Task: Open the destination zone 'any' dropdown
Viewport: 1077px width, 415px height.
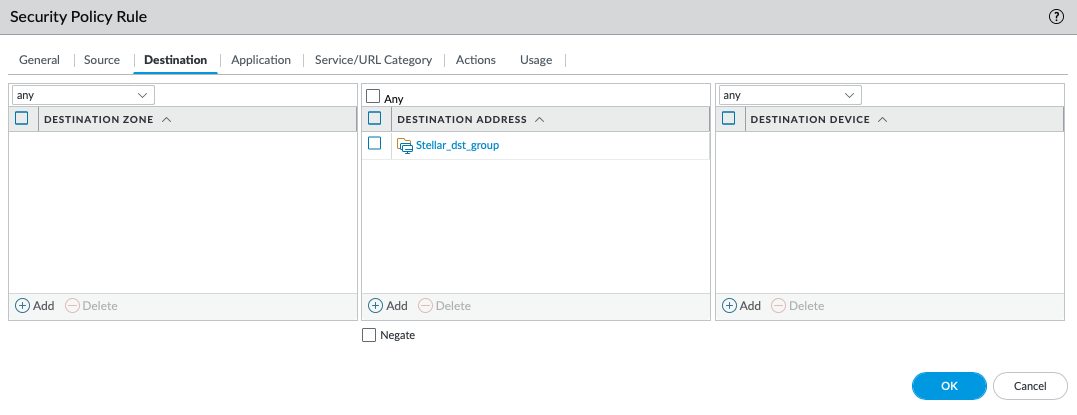Action: 82,95
